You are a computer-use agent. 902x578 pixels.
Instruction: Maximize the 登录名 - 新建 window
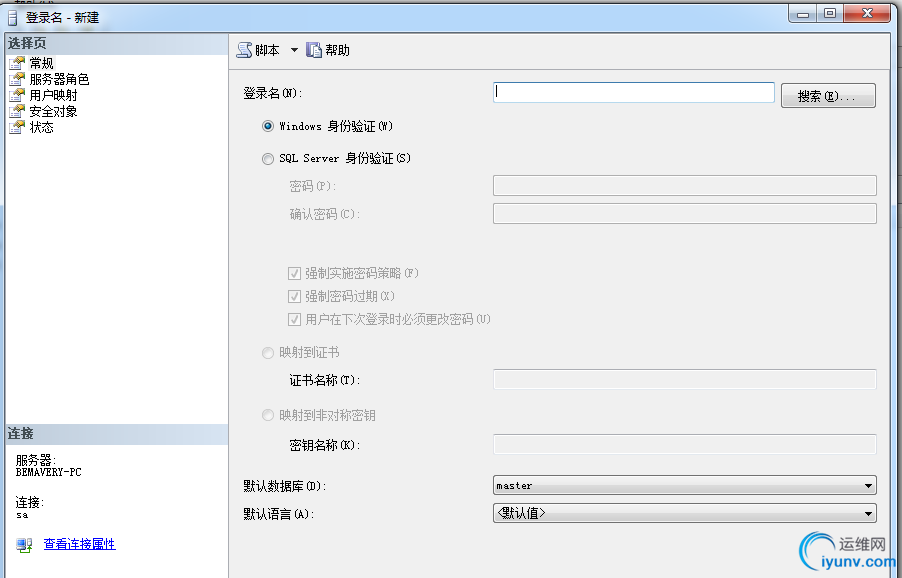tap(830, 14)
